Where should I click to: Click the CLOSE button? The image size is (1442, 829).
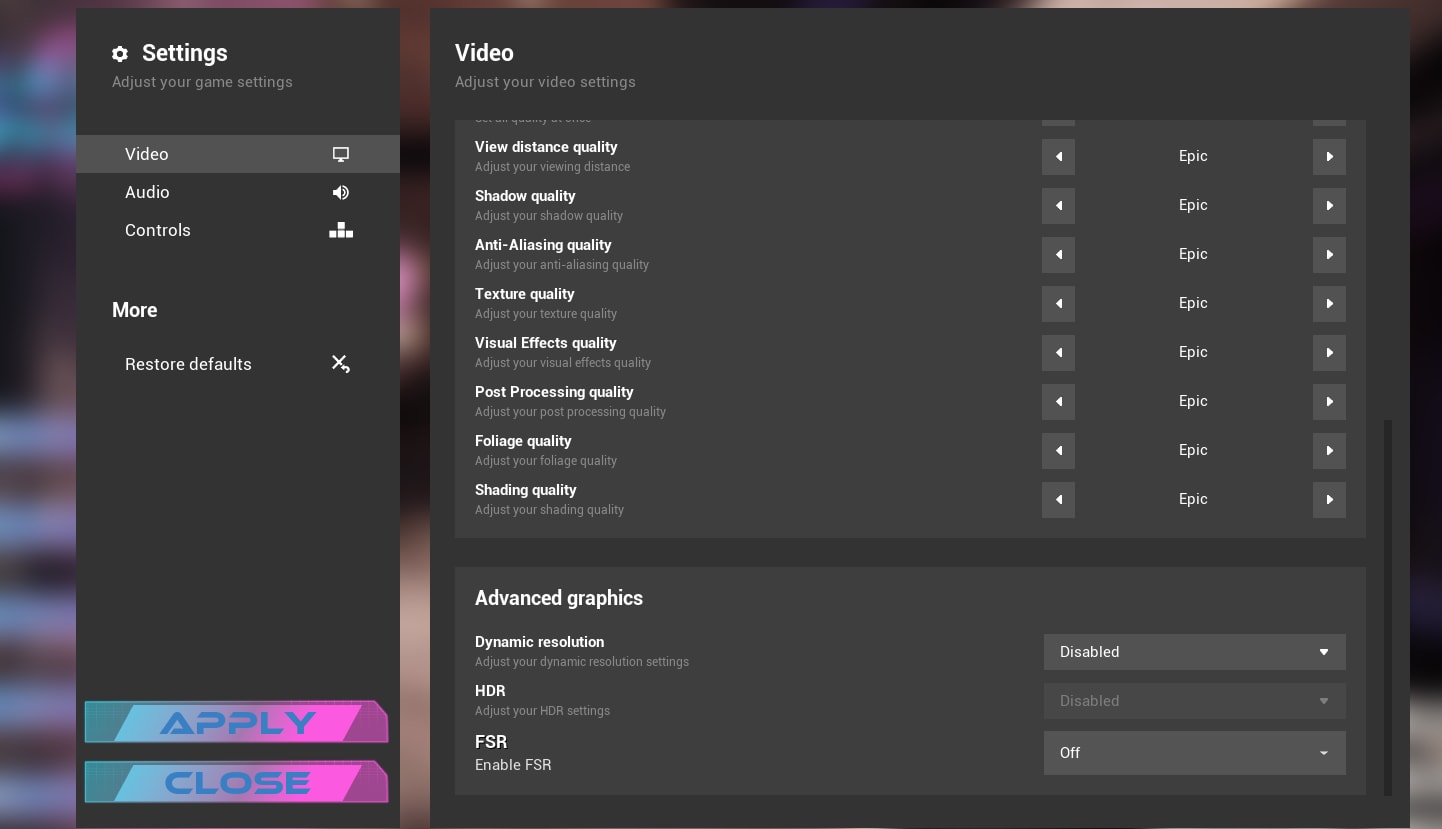[237, 782]
